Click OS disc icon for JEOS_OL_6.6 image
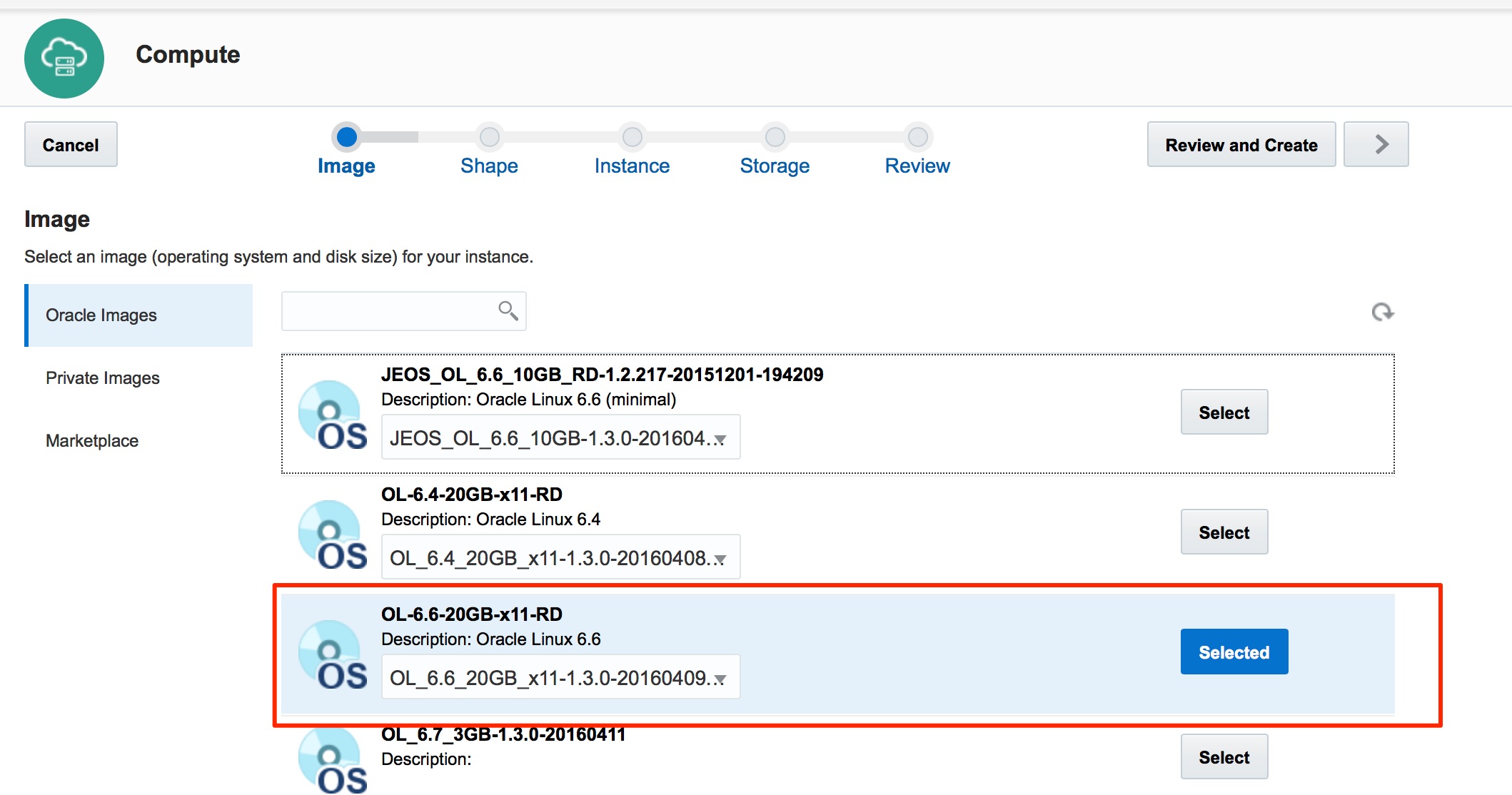 [x=333, y=415]
